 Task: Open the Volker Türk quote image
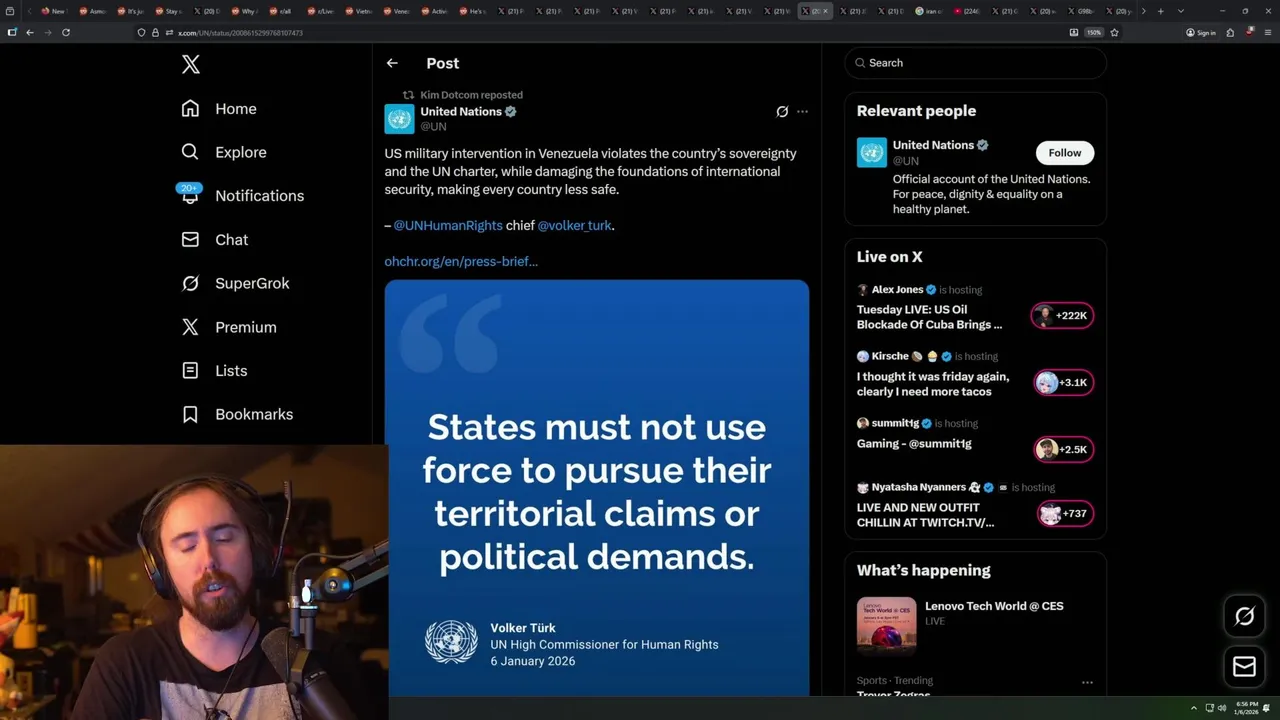[x=597, y=488]
